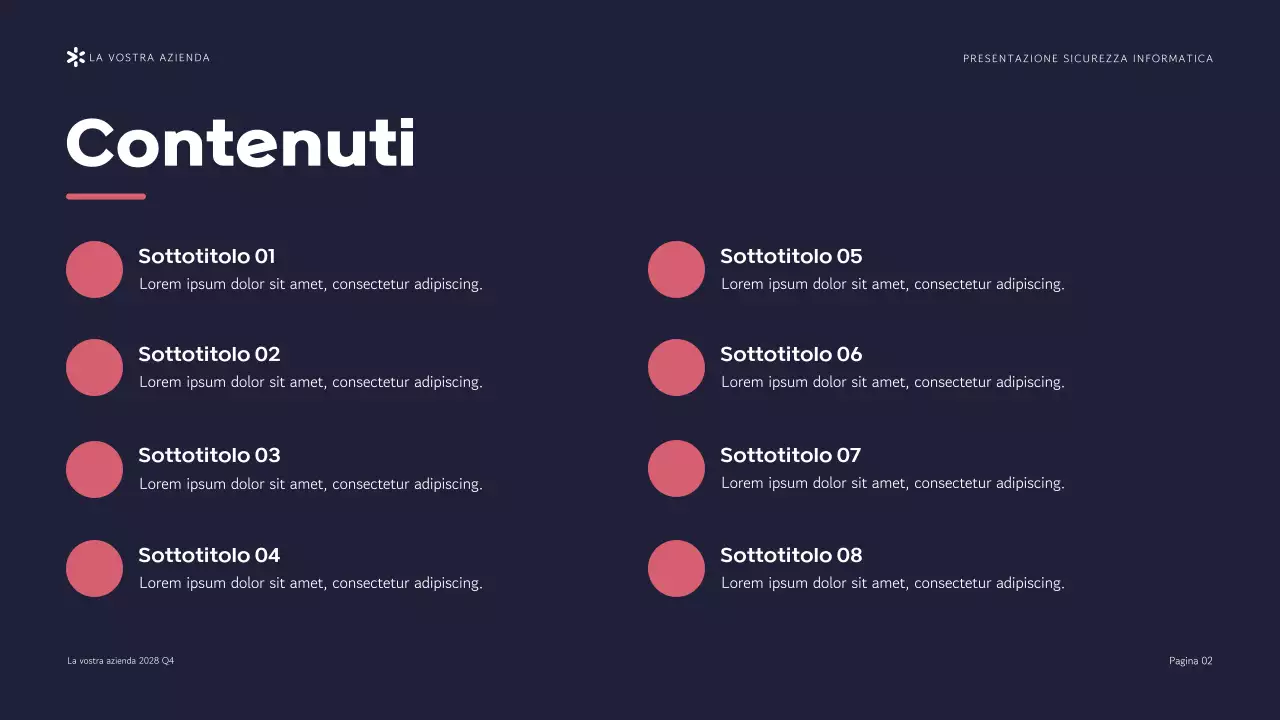Screen dimensions: 1280x720
Task: Select the pink circle next to Sottotitolo 02
Action: point(94,367)
